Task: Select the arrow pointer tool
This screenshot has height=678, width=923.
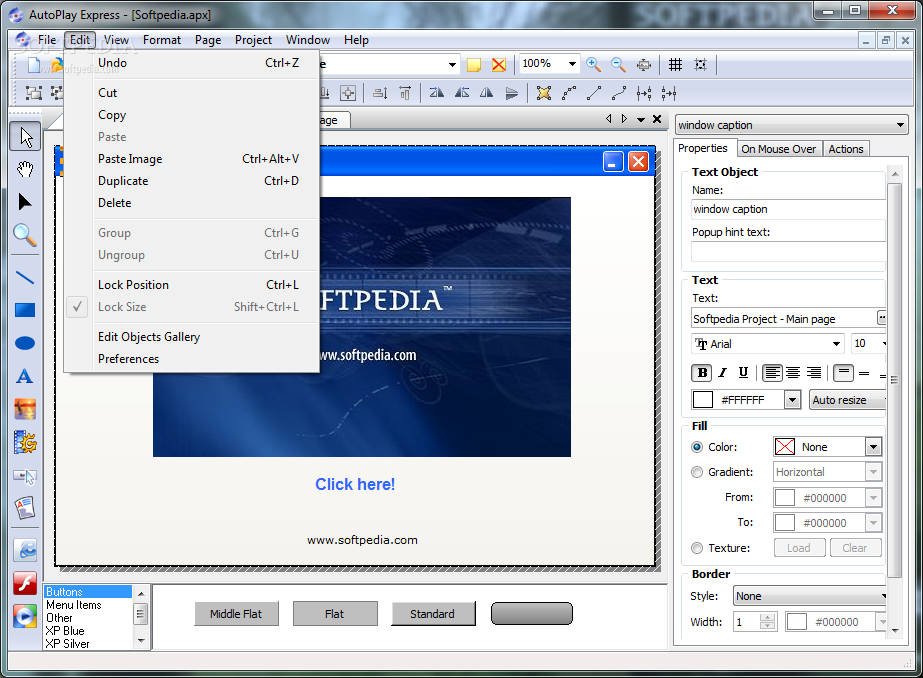Action: click(x=25, y=137)
